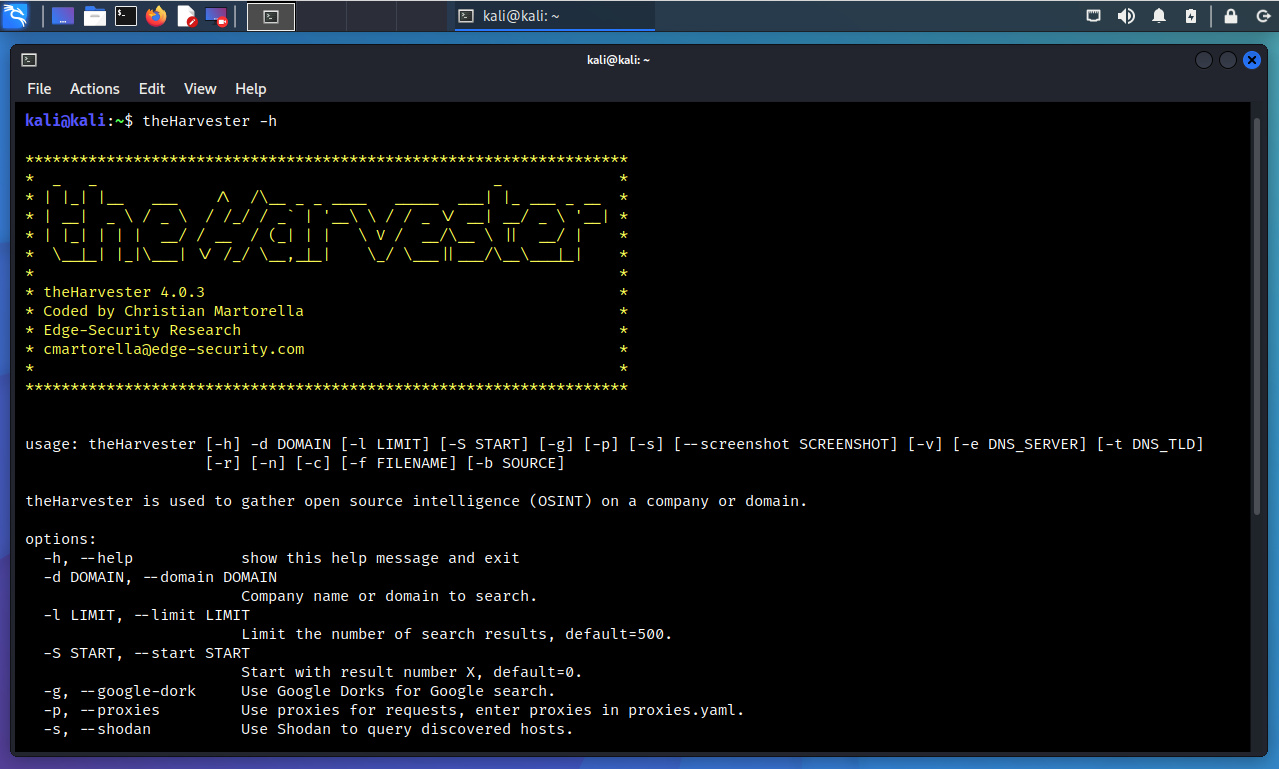Open the text editor launcher icon

[186, 16]
